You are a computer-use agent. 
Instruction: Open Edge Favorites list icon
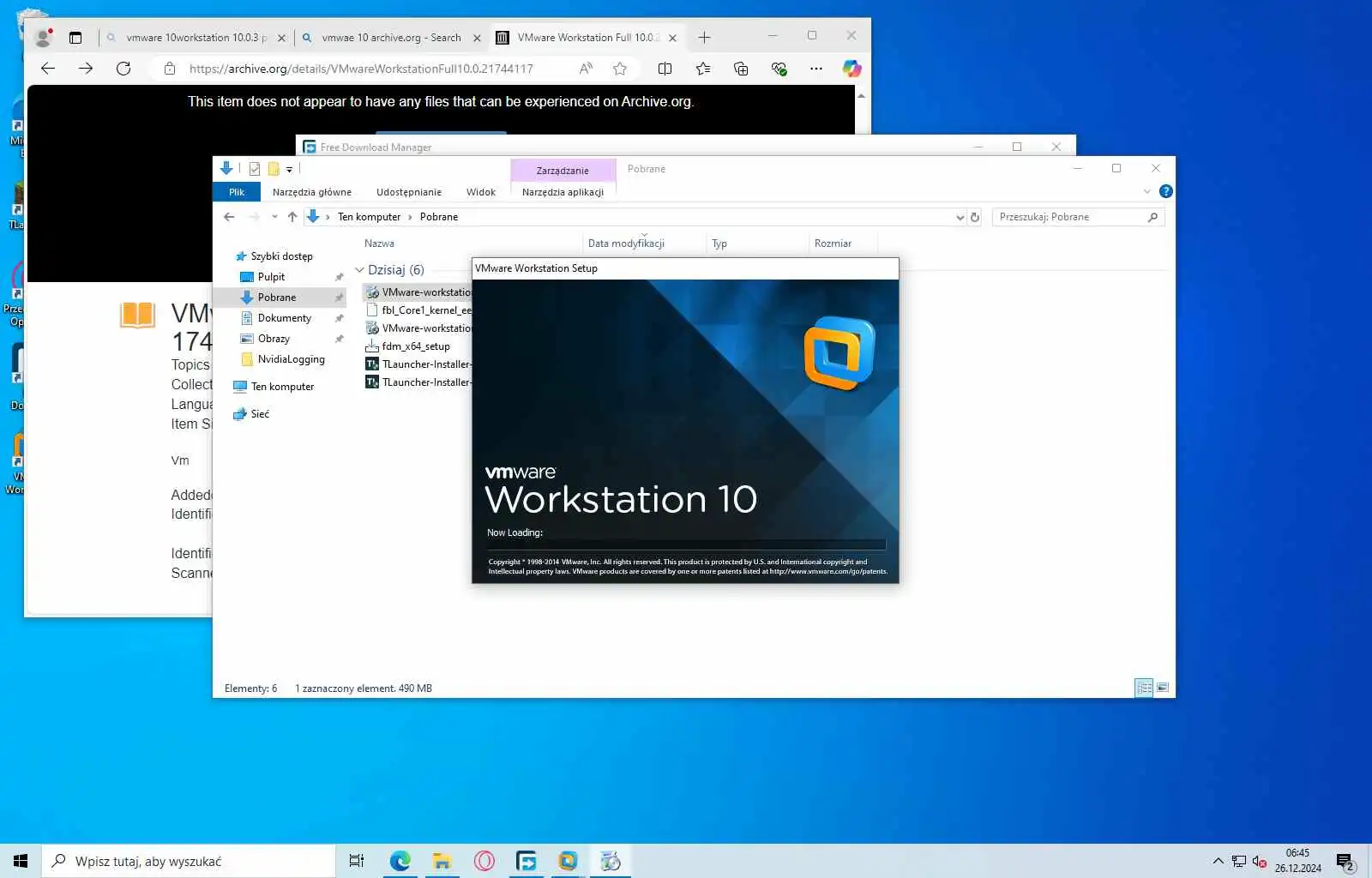703,69
